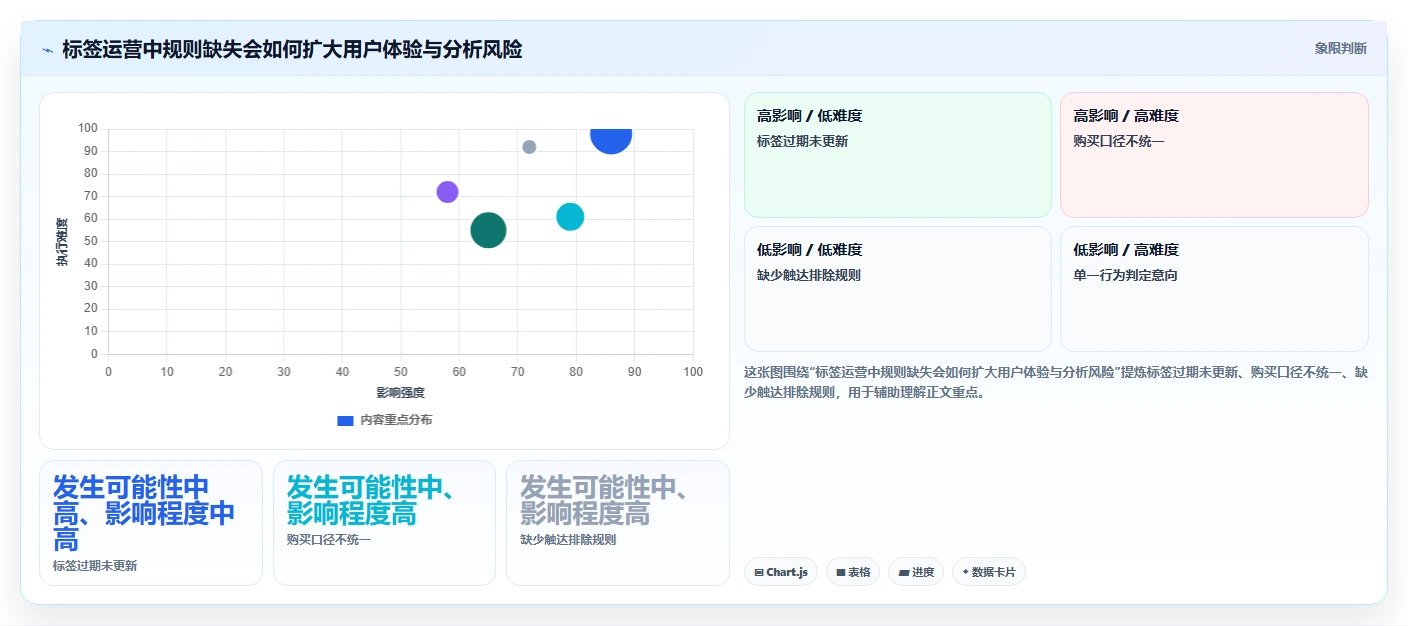This screenshot has height=626, width=1408.
Task: Click the y-axis tick label 100
Action: pyautogui.click(x=88, y=128)
